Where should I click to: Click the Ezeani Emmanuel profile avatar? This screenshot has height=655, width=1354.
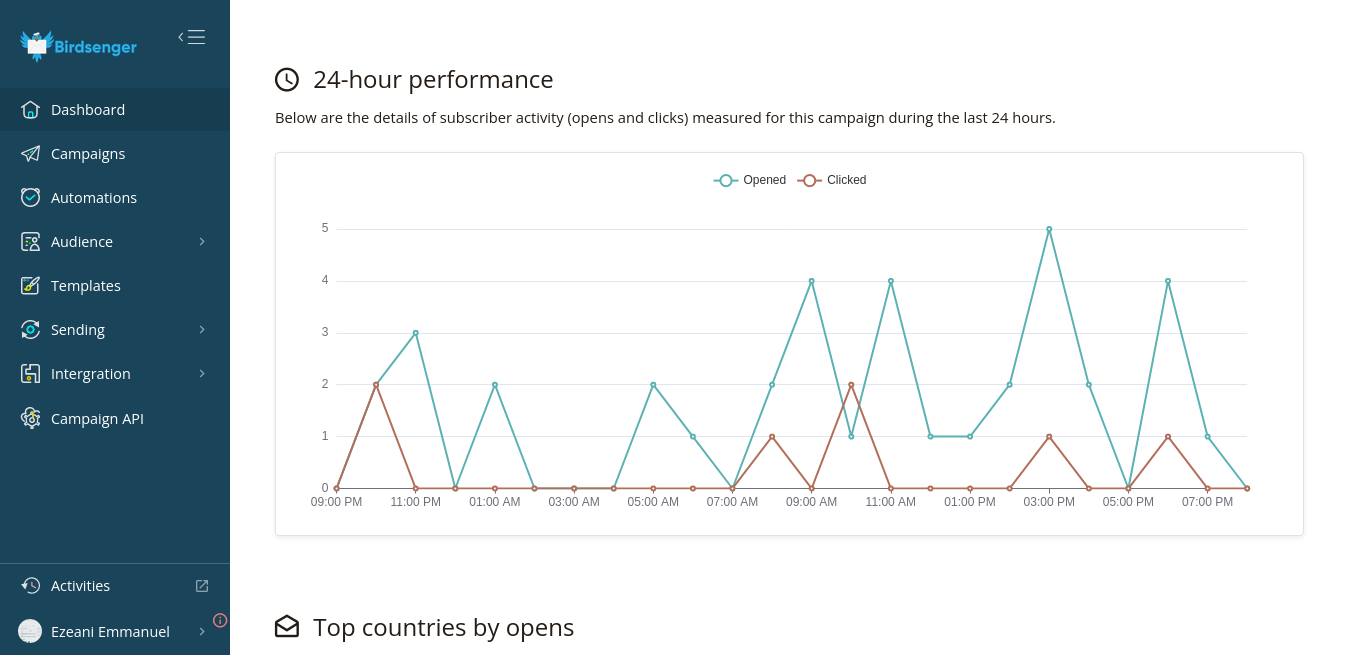[x=30, y=631]
